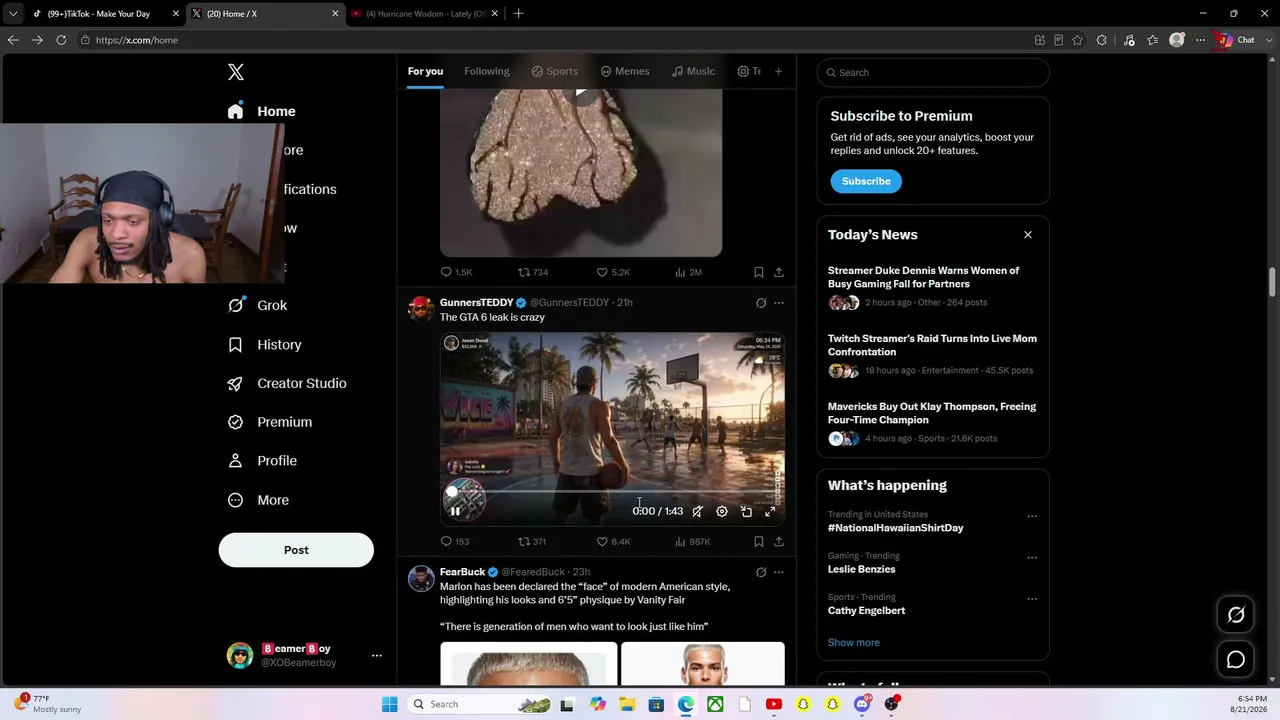Open options for Leslie Benzies trend
This screenshot has height=720, width=1280.
coord(1032,557)
